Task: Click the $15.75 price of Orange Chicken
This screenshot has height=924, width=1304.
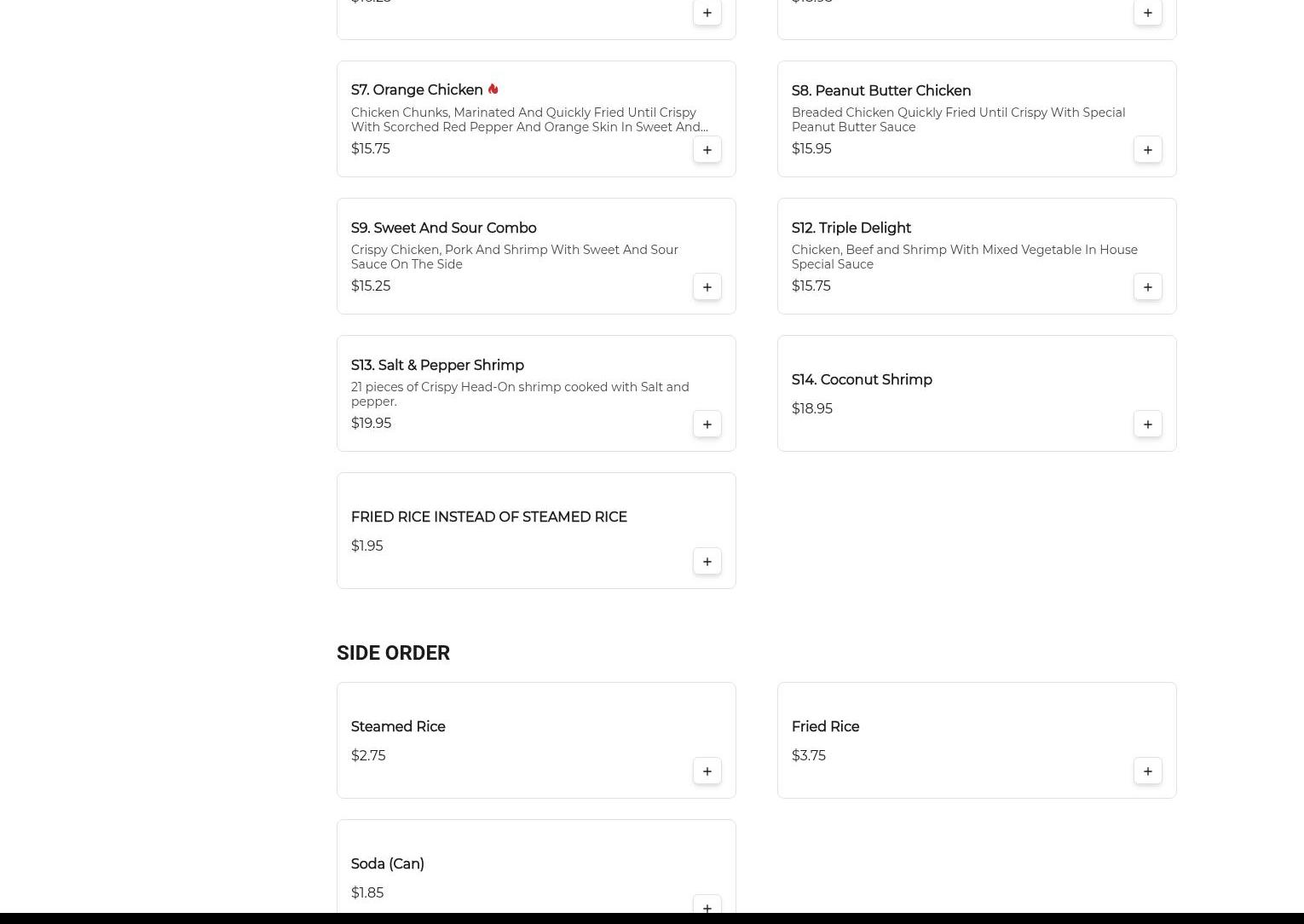Action: pos(371,149)
